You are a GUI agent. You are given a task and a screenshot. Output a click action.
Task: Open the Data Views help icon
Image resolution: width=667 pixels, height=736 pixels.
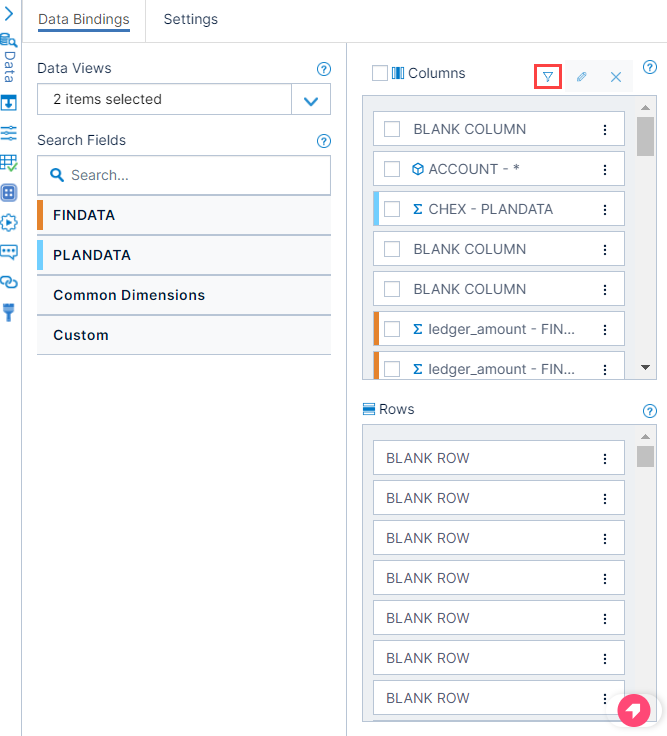point(323,69)
